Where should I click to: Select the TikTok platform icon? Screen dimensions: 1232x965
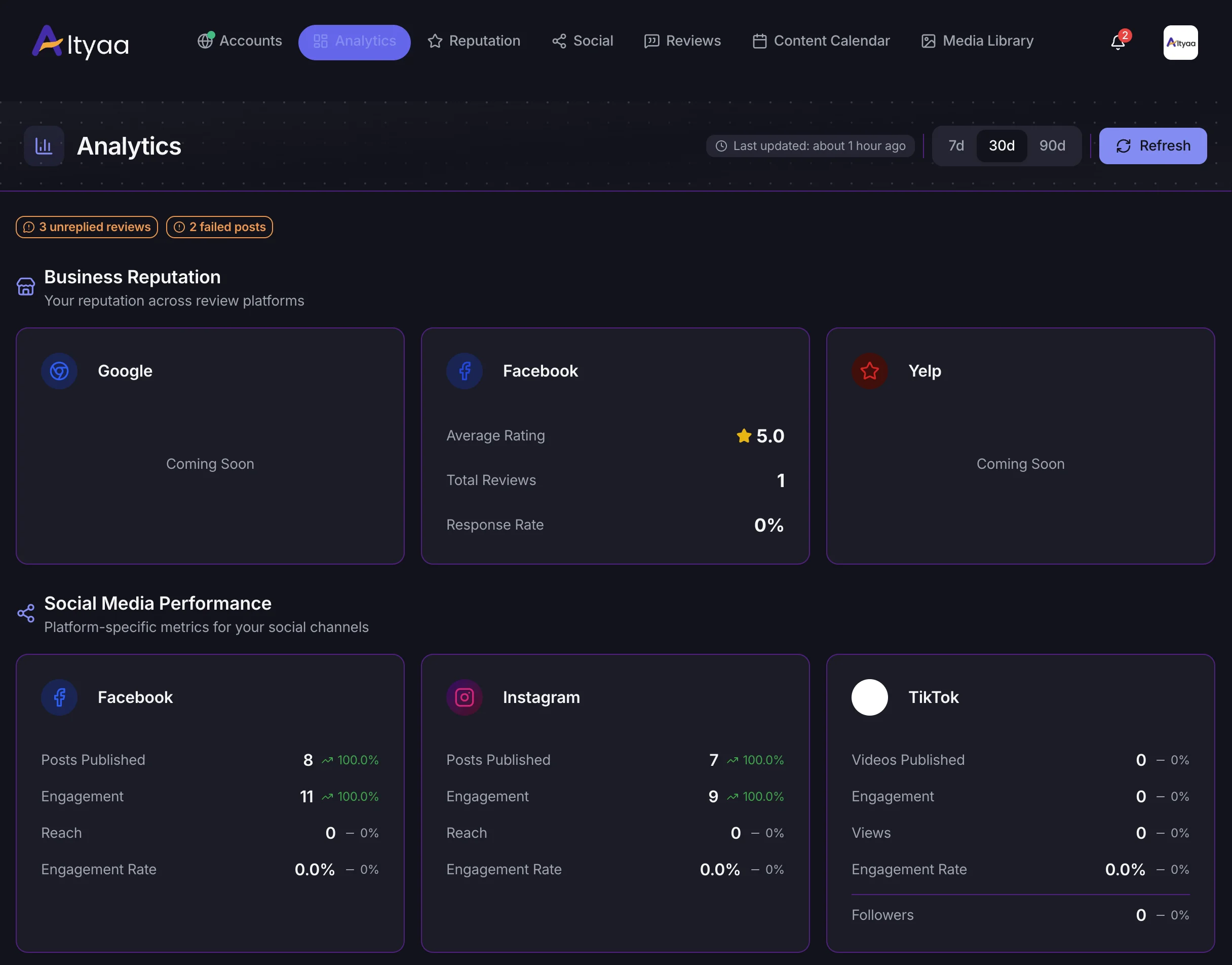(x=869, y=697)
